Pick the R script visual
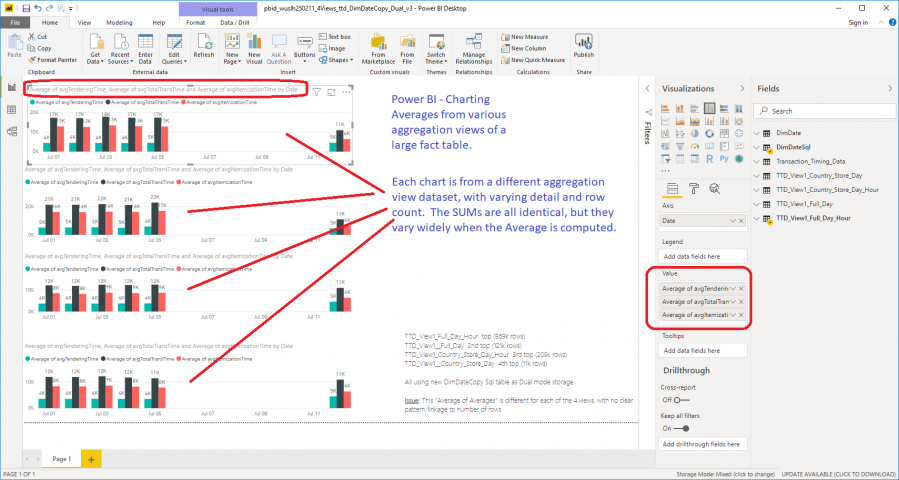Screen dimensions: 899x480 (x=710, y=158)
